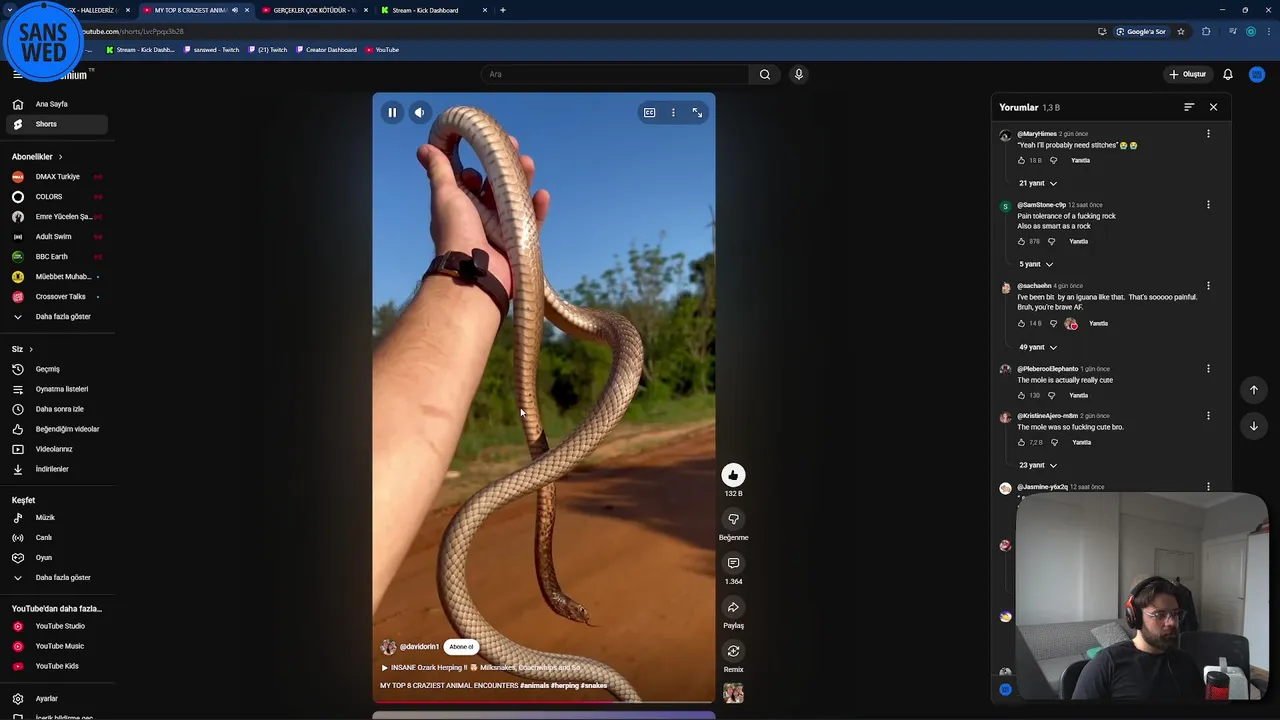Reply (Yanıtla) to @SamStone-c9p comment
1280x720 pixels.
[1078, 241]
